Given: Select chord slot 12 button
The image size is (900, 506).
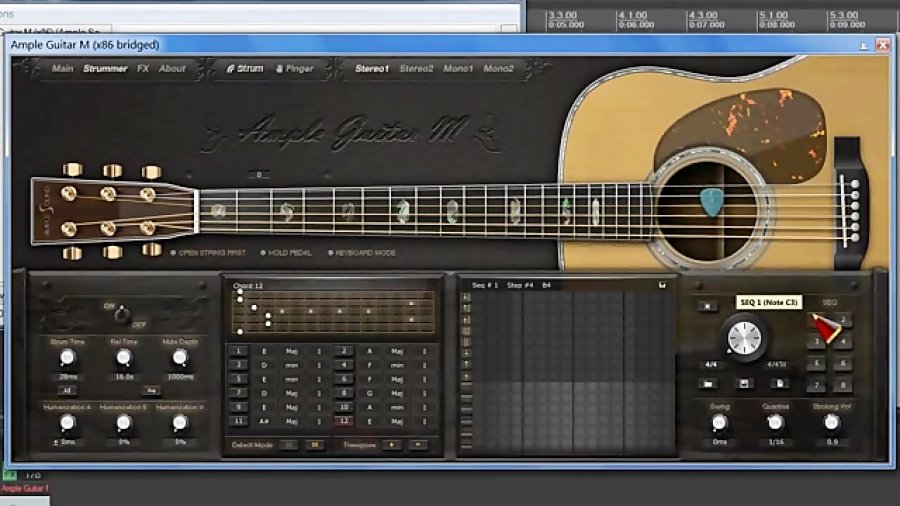Looking at the screenshot, I should coord(343,421).
